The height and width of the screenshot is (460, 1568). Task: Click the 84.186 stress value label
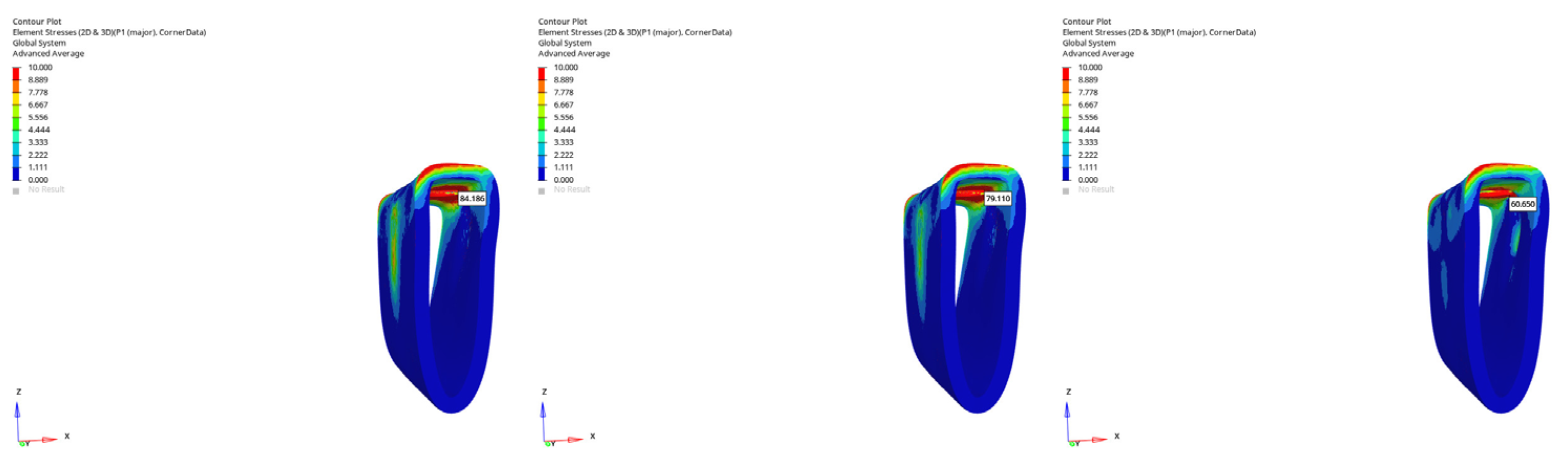tap(472, 198)
